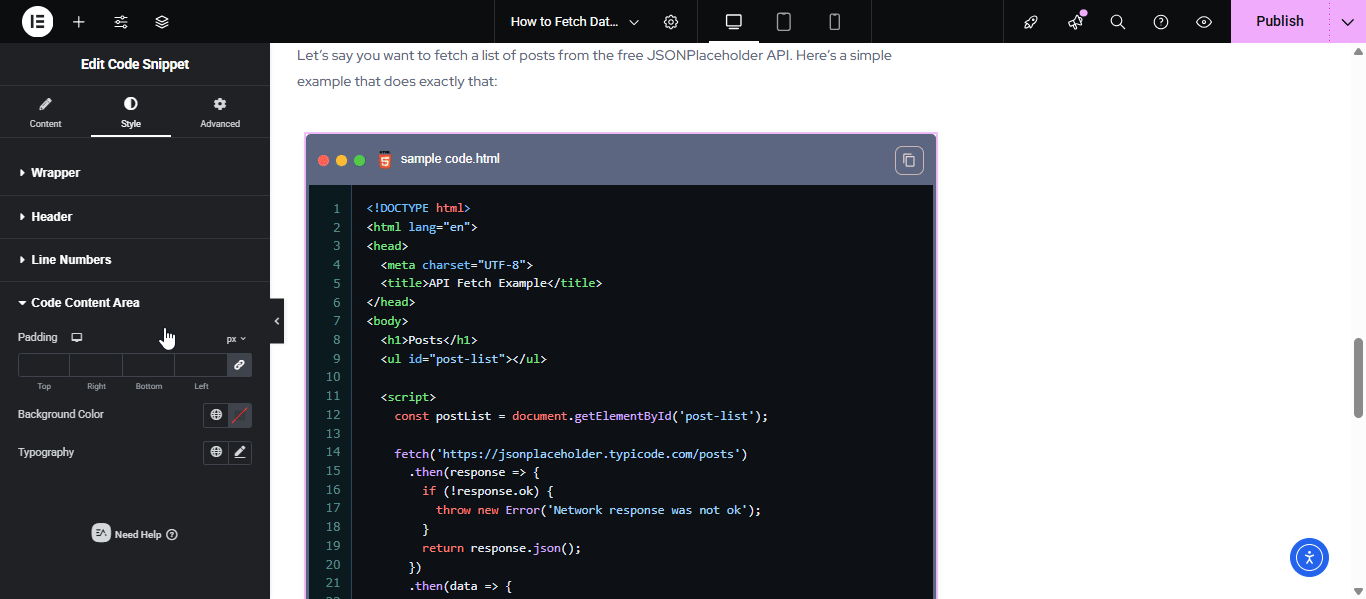This screenshot has height=599, width=1366.
Task: Click the fetch jsonplaceholder URL line
Action: pyautogui.click(x=571, y=454)
